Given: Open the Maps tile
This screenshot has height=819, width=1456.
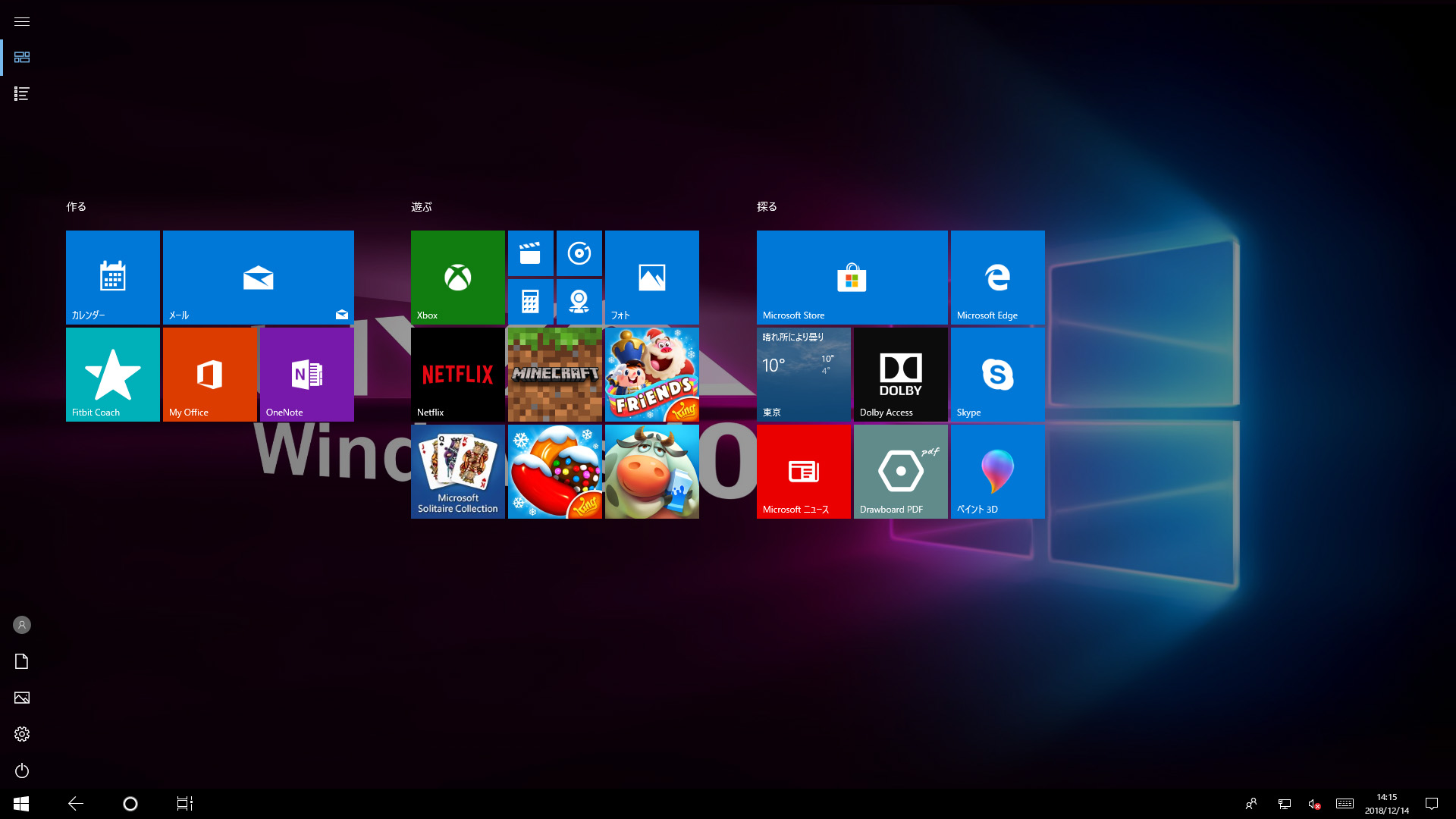Looking at the screenshot, I should click(579, 301).
